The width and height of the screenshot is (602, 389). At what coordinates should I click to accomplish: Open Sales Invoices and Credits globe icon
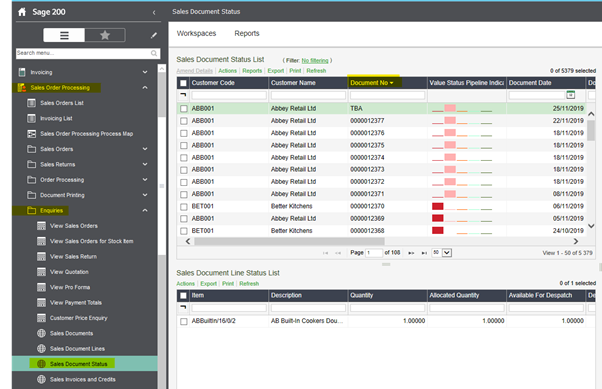41,379
